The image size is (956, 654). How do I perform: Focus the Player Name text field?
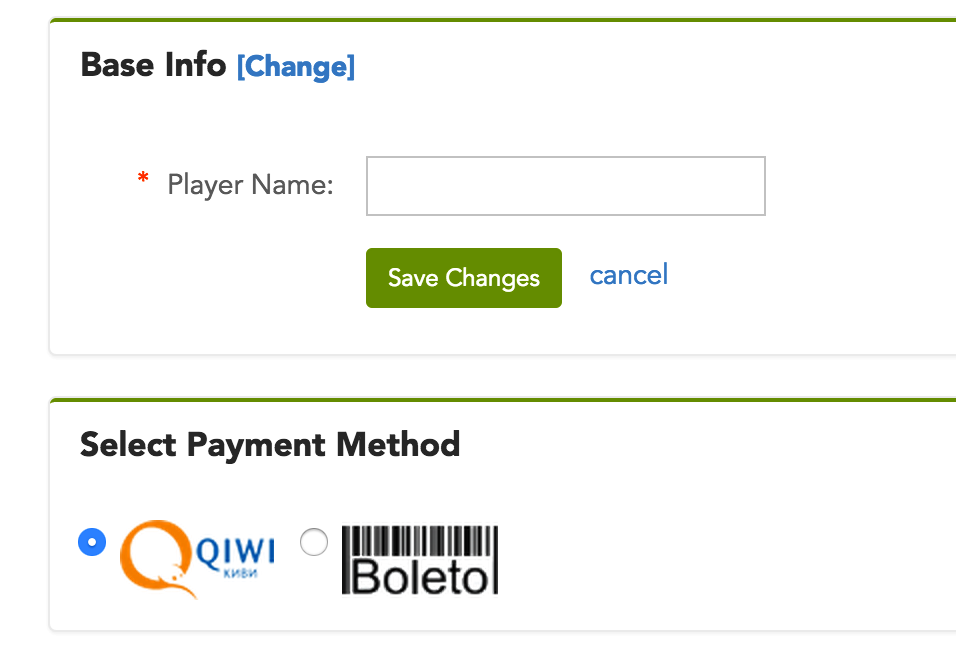(565, 186)
